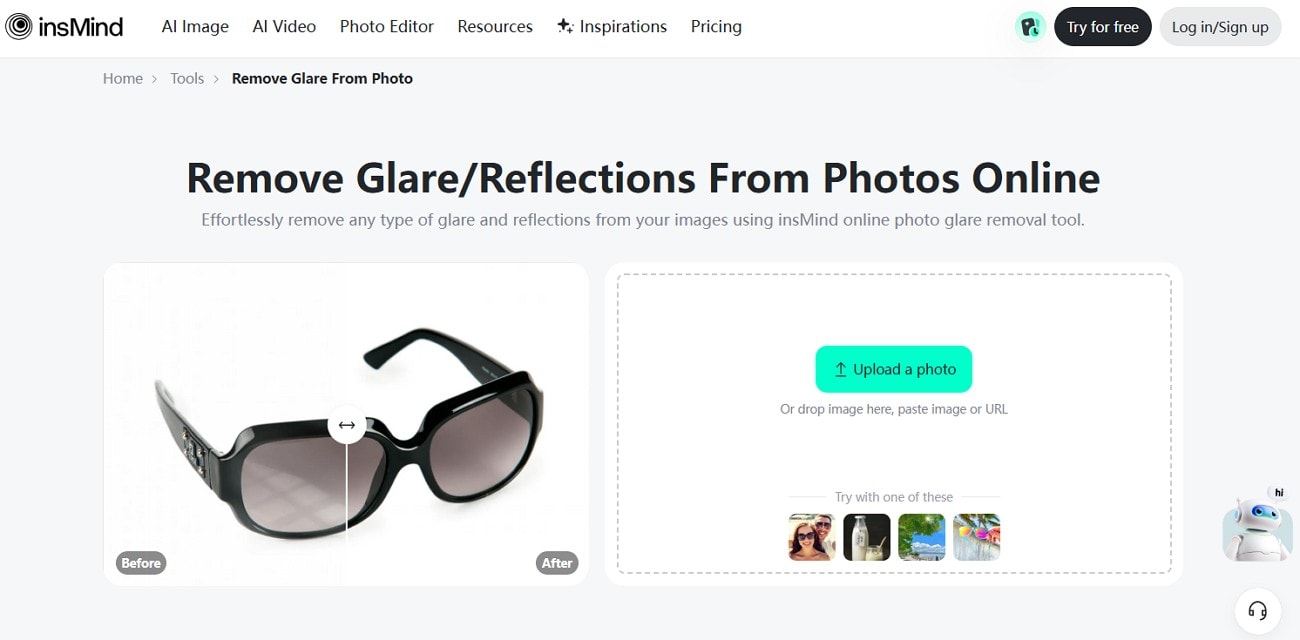Click the upload arrow icon on Upload button
The image size is (1300, 640).
840,369
